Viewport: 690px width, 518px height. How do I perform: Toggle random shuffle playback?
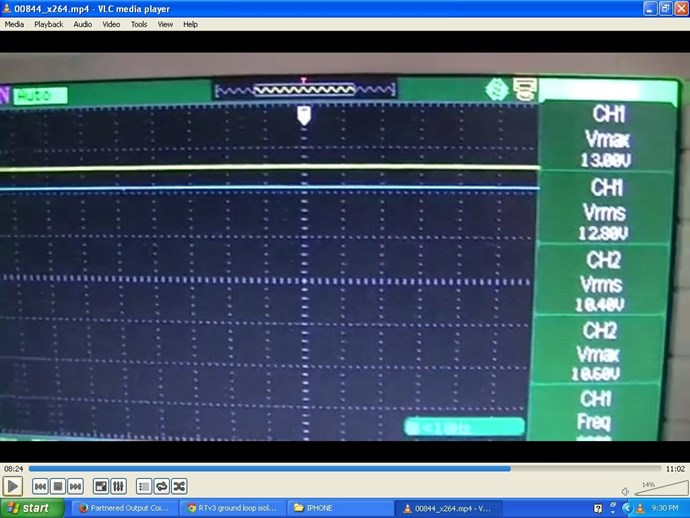(179, 486)
